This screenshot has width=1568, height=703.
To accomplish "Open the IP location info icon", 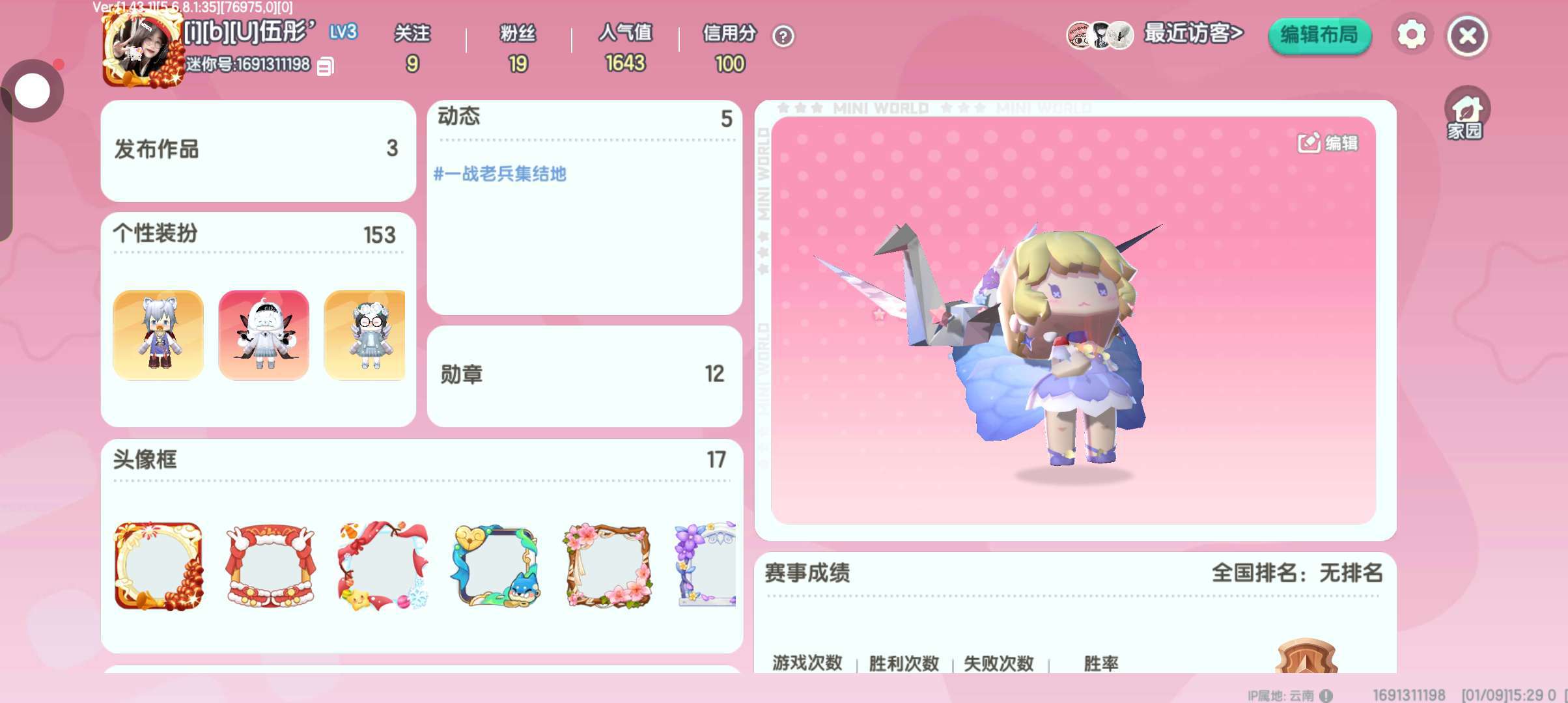I will click(x=1326, y=695).
